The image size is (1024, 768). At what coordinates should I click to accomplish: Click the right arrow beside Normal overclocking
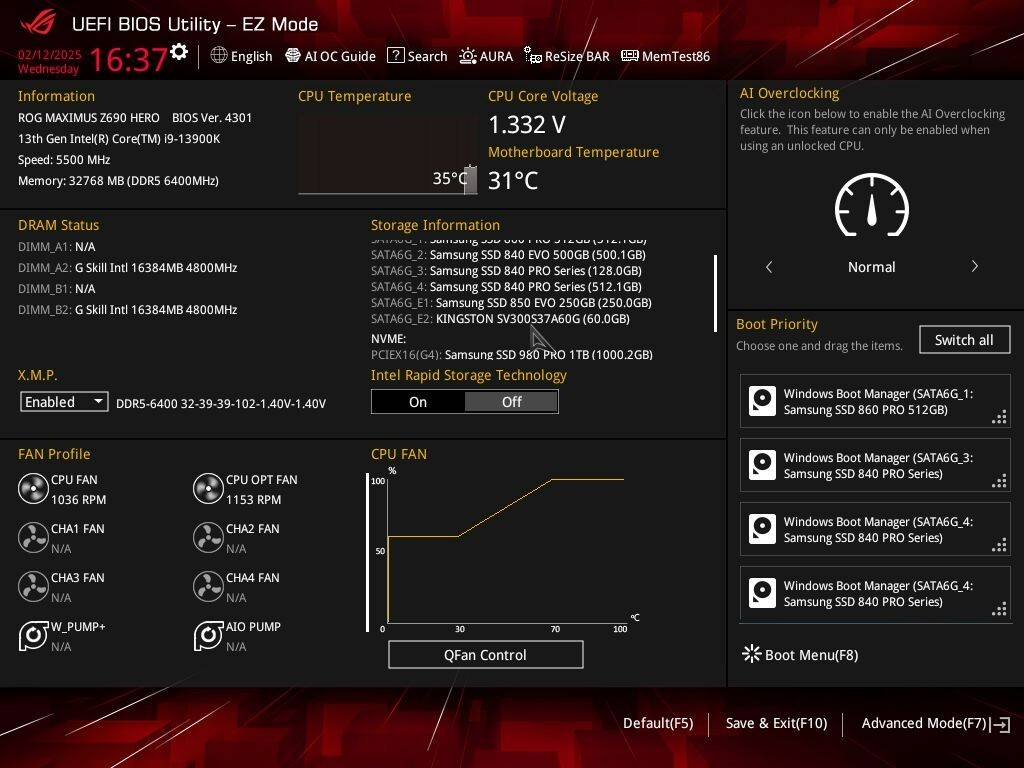tap(974, 266)
